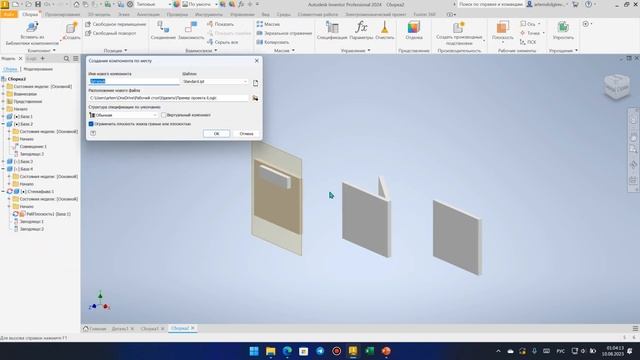Enable the Virtual component checkbox

coord(163,115)
